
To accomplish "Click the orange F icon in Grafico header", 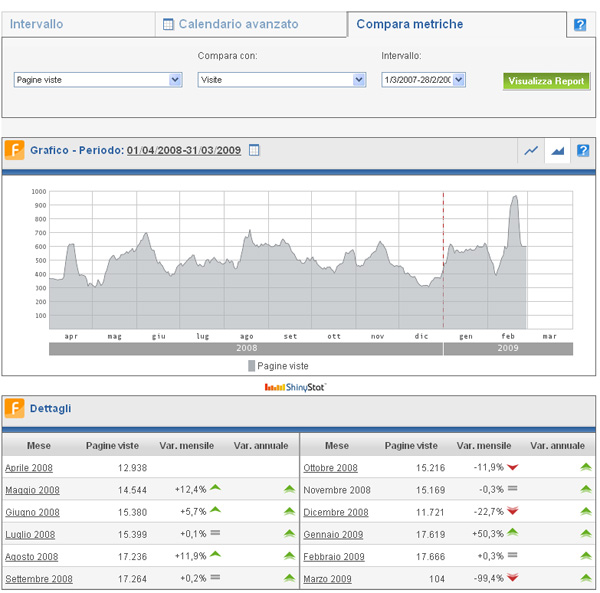I will point(15,150).
